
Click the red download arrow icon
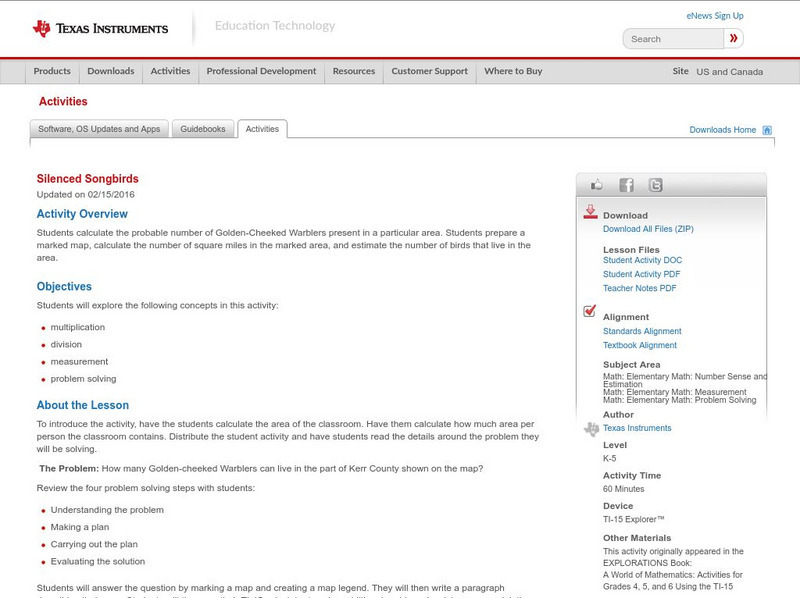(590, 212)
